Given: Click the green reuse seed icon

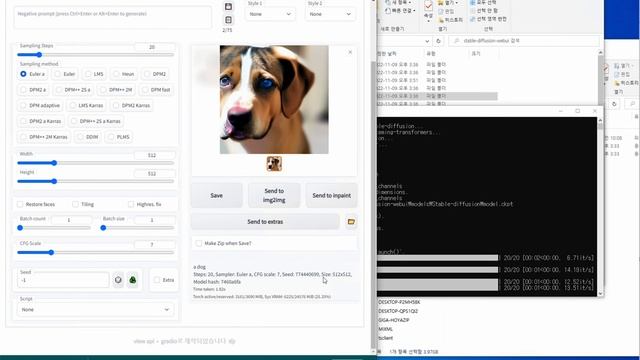Looking at the screenshot, I should point(133,280).
